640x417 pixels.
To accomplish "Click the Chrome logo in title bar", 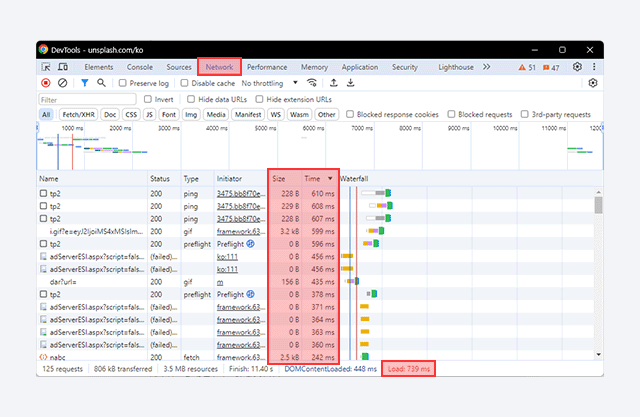I will (x=44, y=49).
